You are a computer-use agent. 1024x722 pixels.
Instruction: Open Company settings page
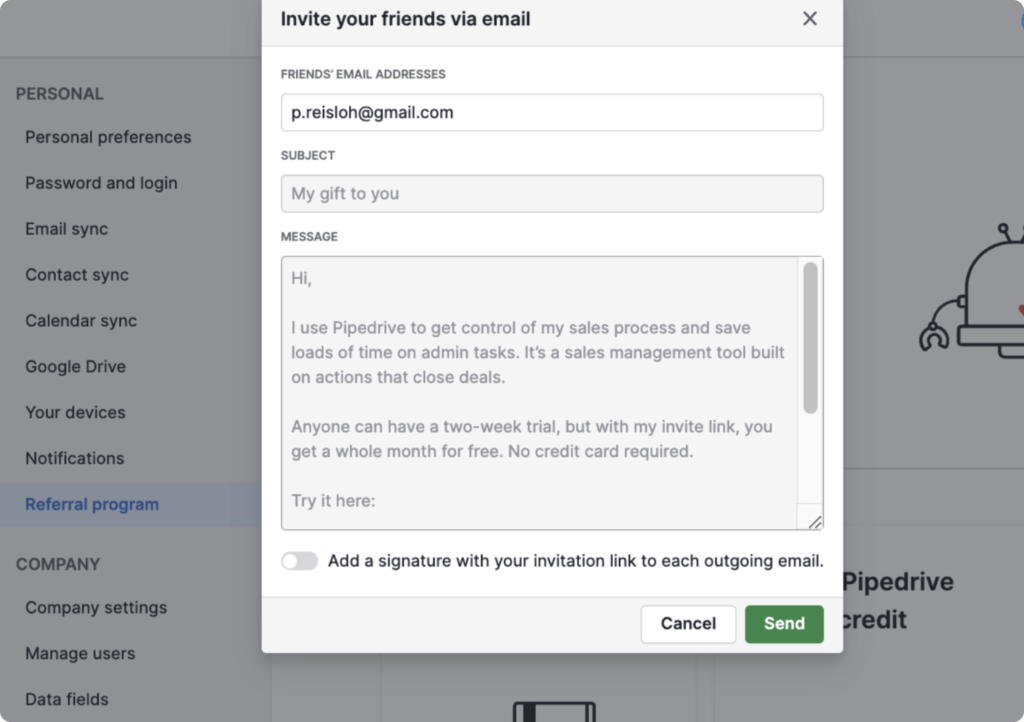[96, 608]
